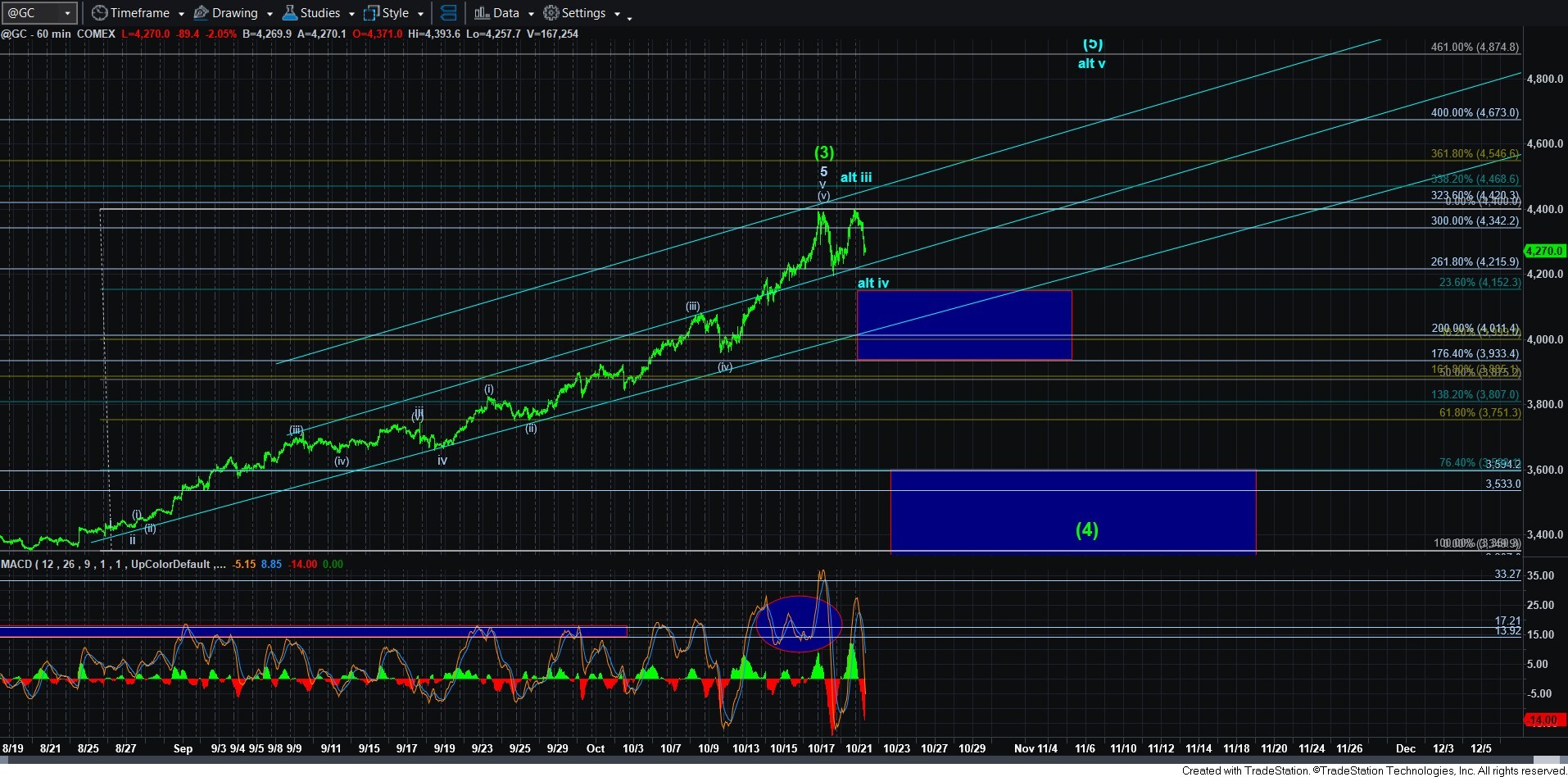
Task: Open the Studies menu label
Action: pos(319,13)
